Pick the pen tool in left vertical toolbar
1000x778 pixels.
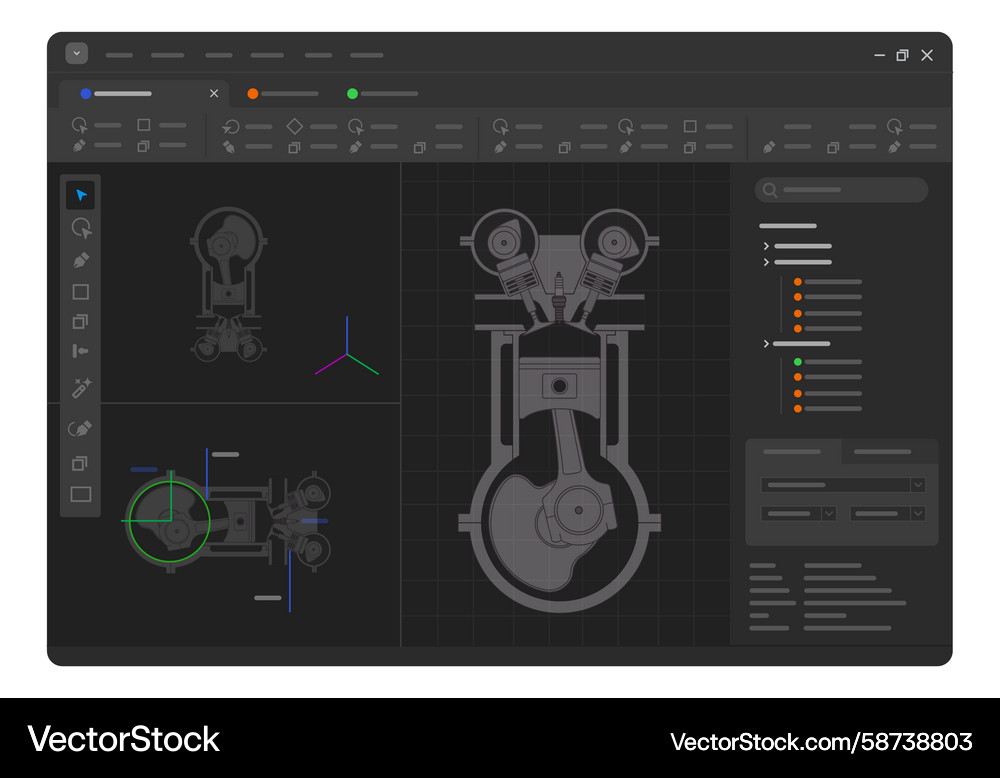(81, 260)
